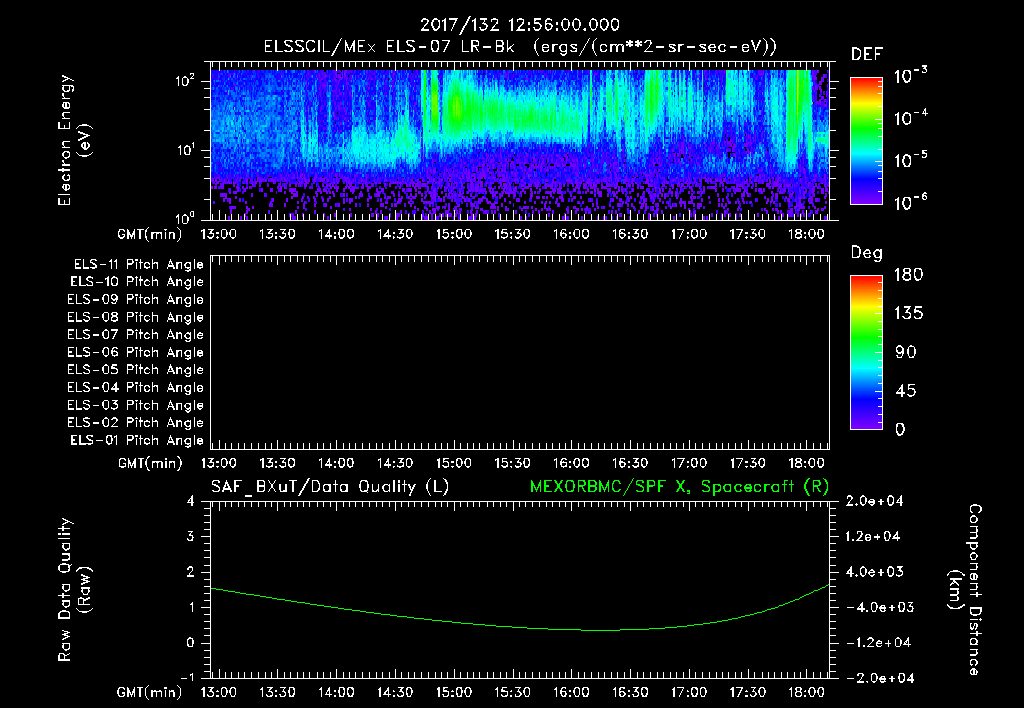Select the plot title 2017/132 12:56:00.000

[520, 25]
